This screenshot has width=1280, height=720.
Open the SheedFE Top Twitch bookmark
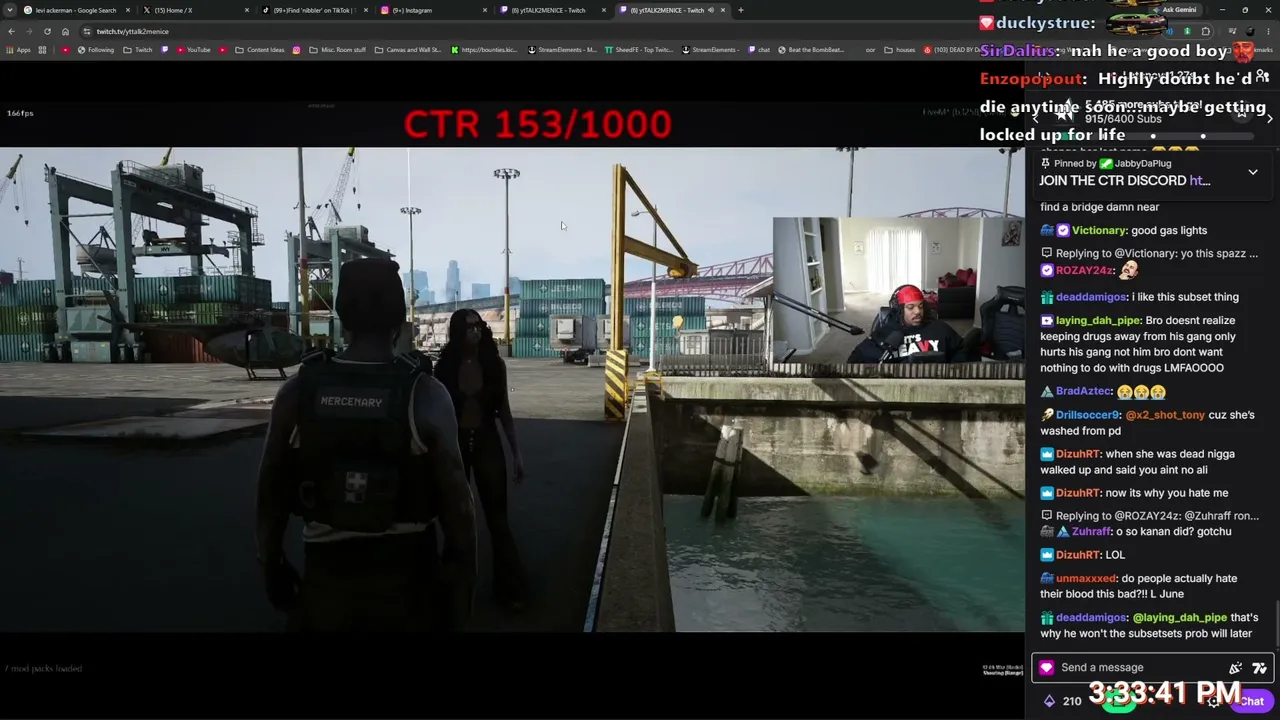click(x=639, y=50)
